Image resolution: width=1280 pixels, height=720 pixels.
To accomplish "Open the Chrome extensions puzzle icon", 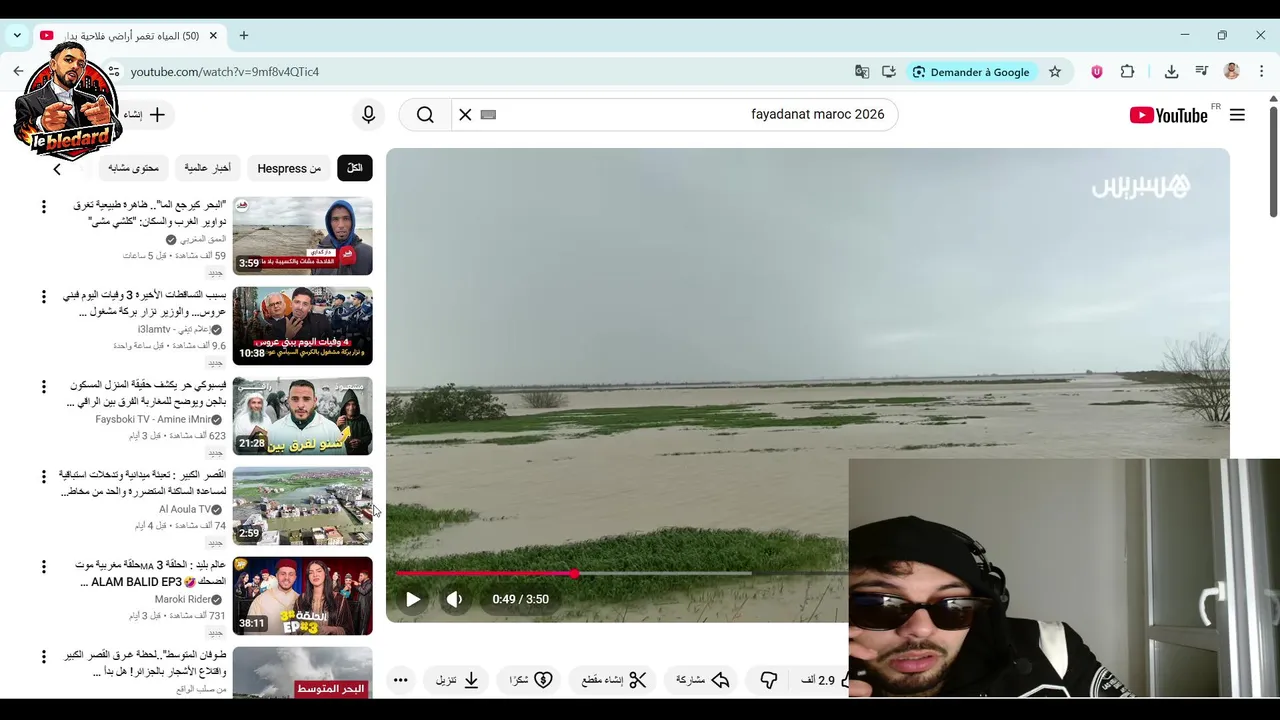I will click(x=1127, y=72).
